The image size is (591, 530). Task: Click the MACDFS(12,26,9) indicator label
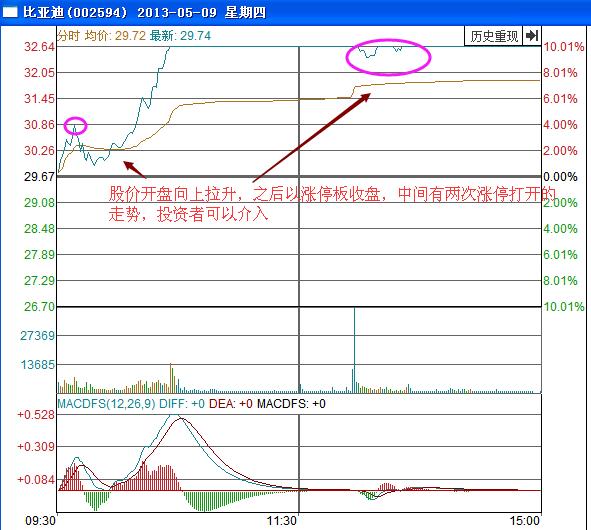coord(106,404)
